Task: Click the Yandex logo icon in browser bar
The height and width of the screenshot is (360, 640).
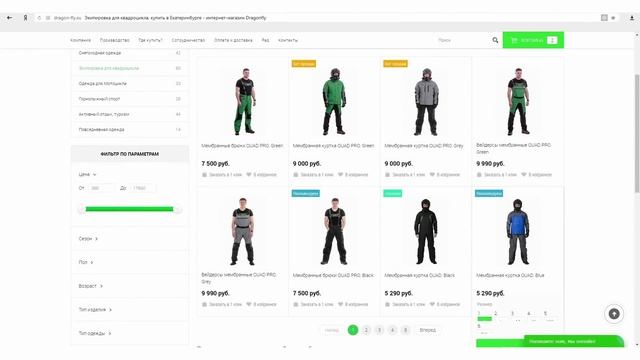Action: tap(25, 18)
